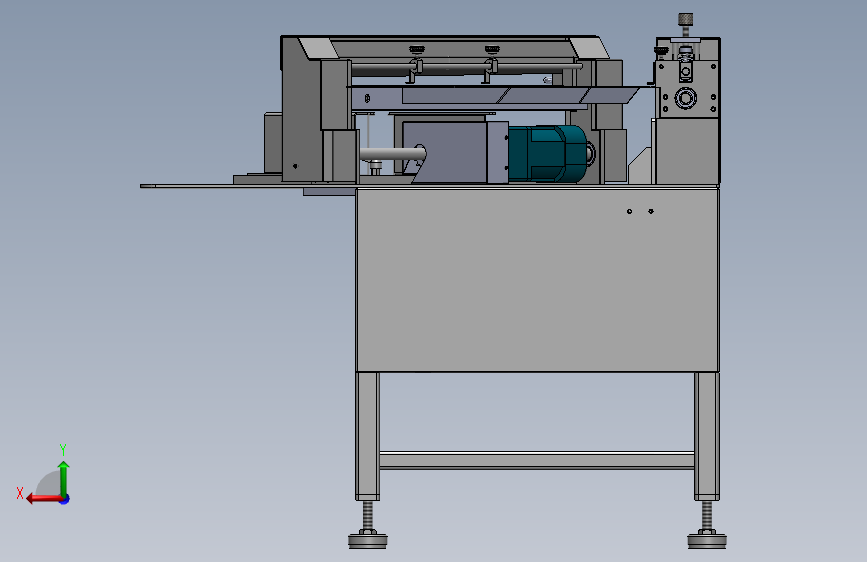Select the circular bearing flange on right housing
The width and height of the screenshot is (867, 562).
(x=686, y=98)
